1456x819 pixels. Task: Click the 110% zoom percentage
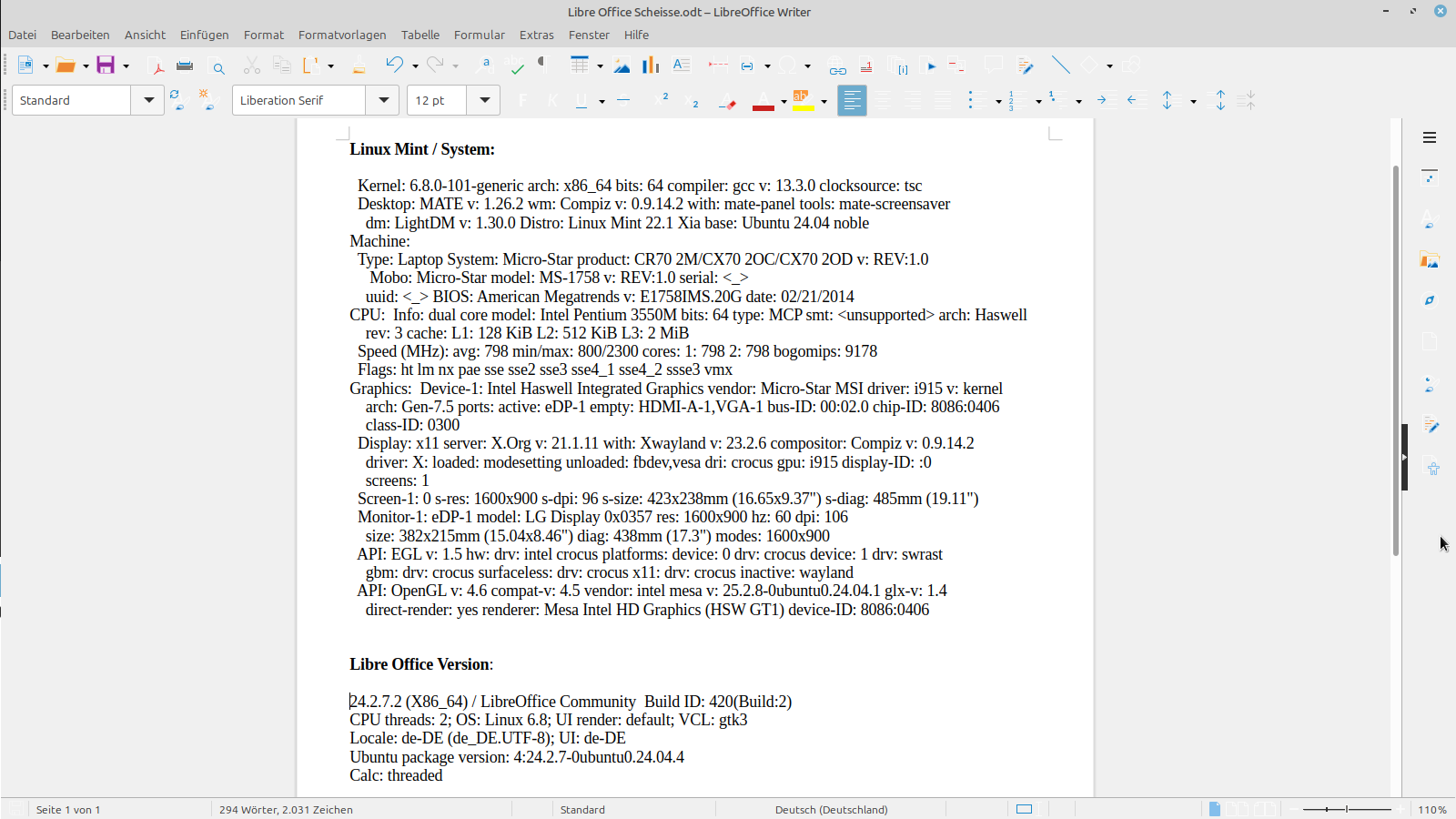tap(1431, 809)
